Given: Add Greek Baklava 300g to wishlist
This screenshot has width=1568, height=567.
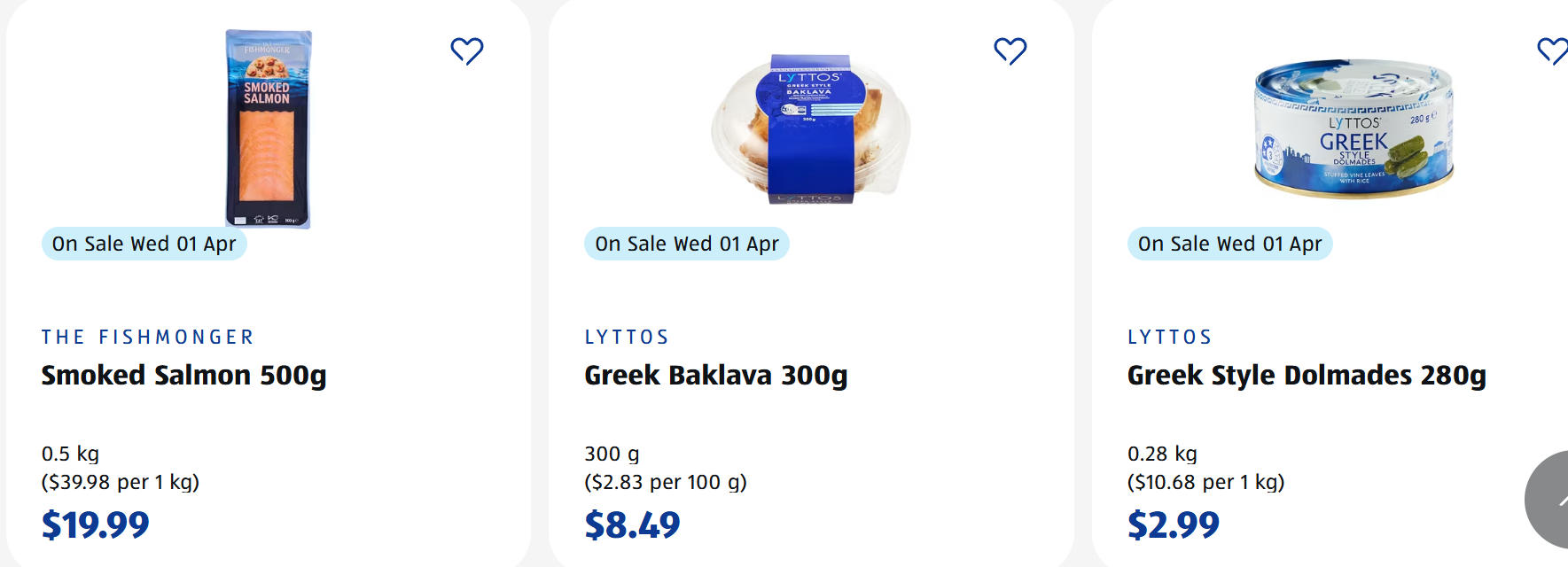Looking at the screenshot, I should (x=1010, y=51).
